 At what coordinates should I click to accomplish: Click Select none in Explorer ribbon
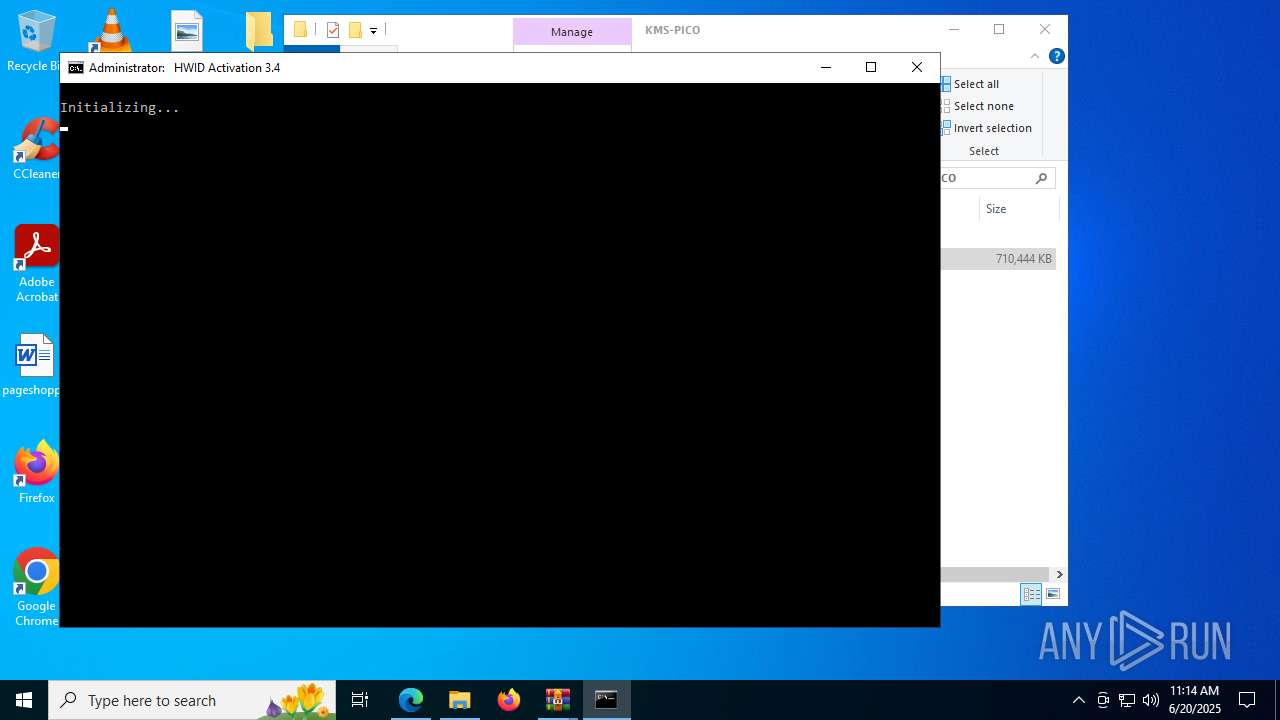[977, 106]
